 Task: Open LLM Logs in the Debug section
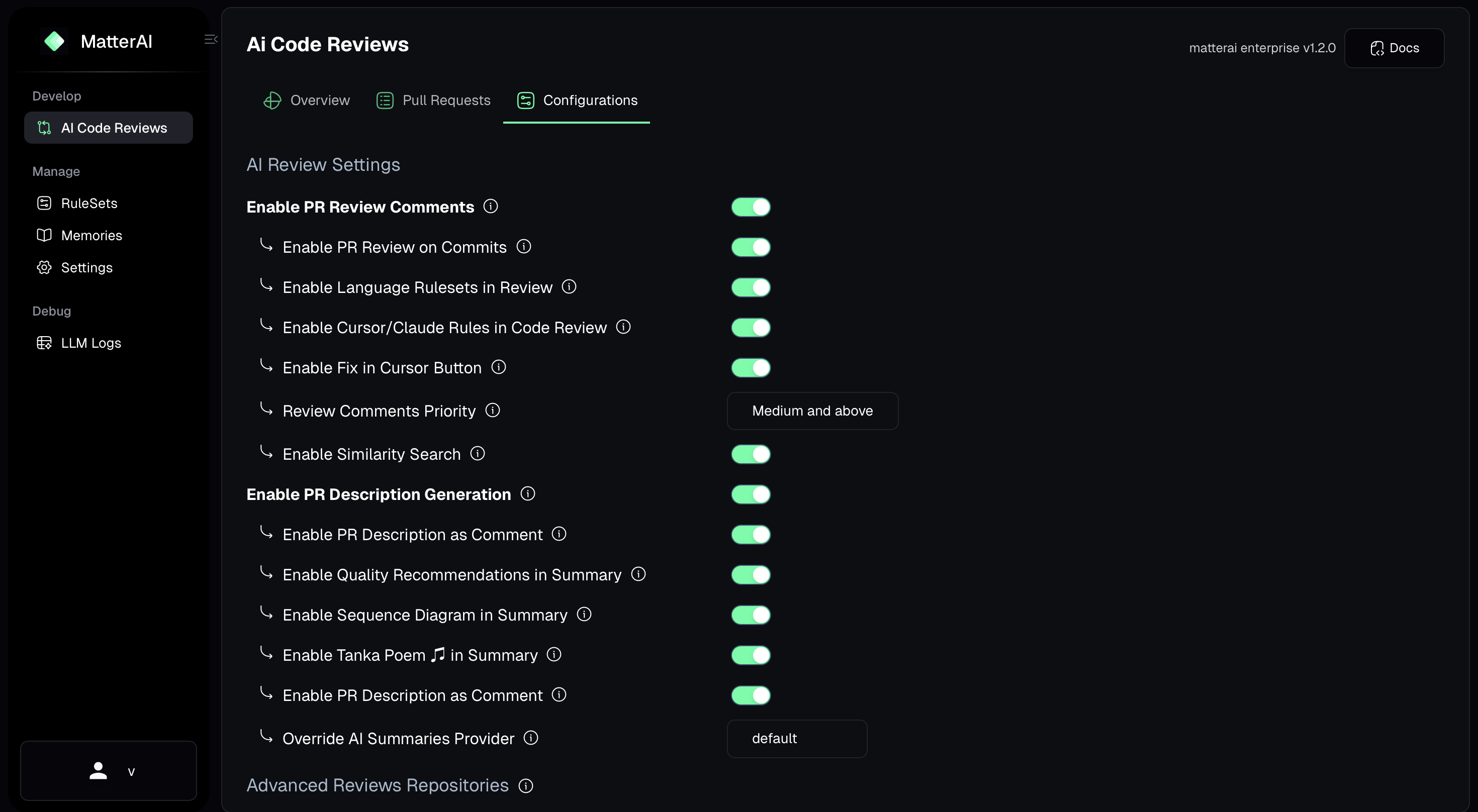(x=90, y=343)
